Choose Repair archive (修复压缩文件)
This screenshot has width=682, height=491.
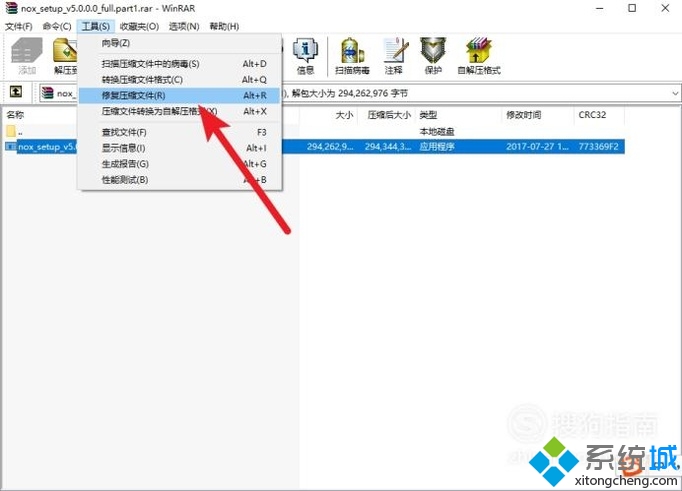click(x=180, y=95)
